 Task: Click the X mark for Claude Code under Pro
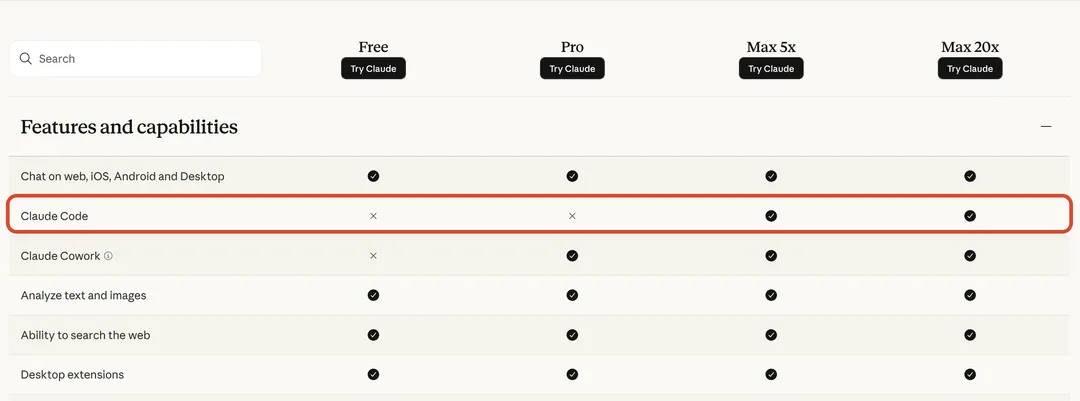pos(572,216)
